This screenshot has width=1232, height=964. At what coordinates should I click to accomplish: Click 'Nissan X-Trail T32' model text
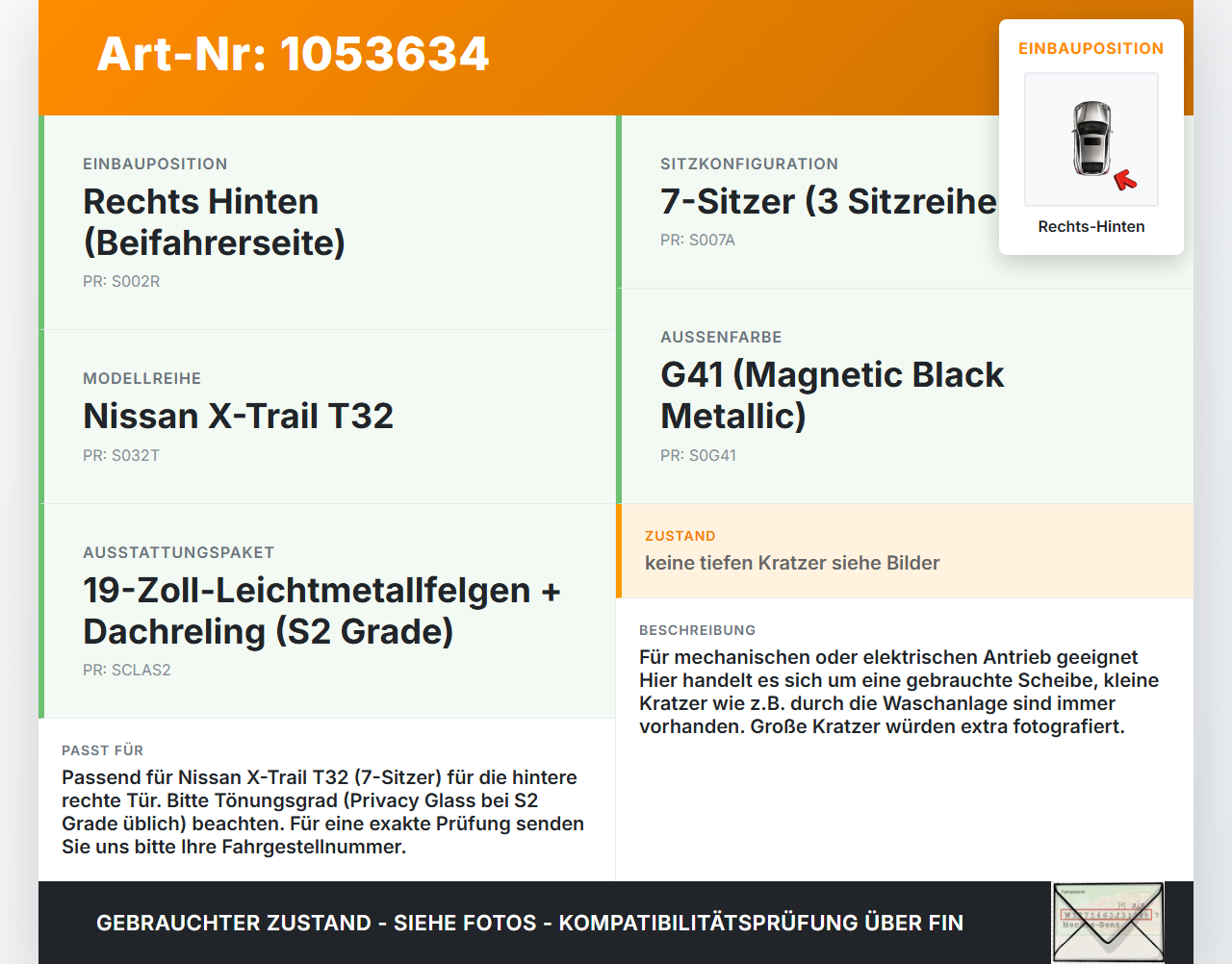coord(238,417)
